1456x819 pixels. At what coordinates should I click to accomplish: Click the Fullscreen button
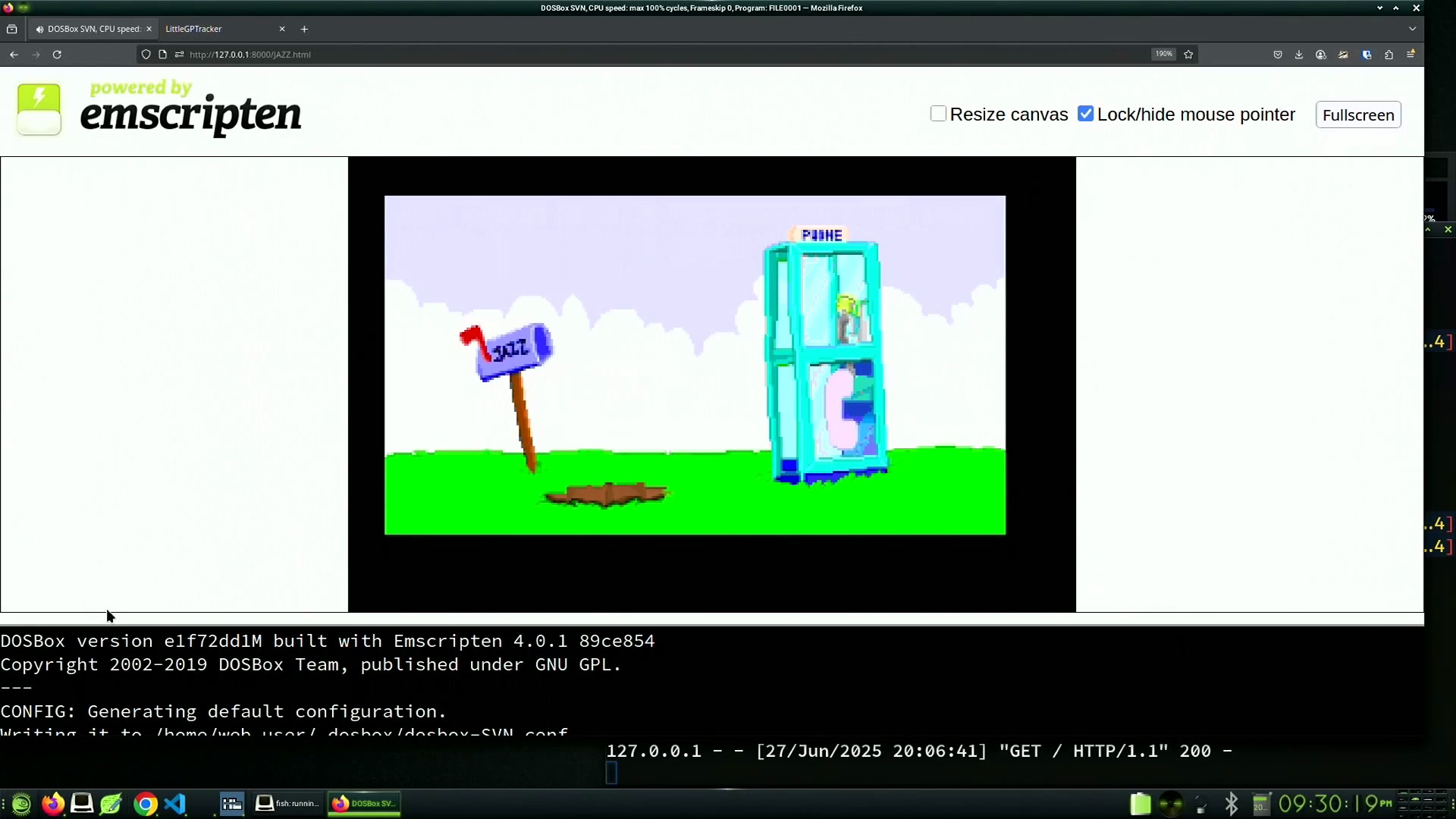click(1358, 115)
